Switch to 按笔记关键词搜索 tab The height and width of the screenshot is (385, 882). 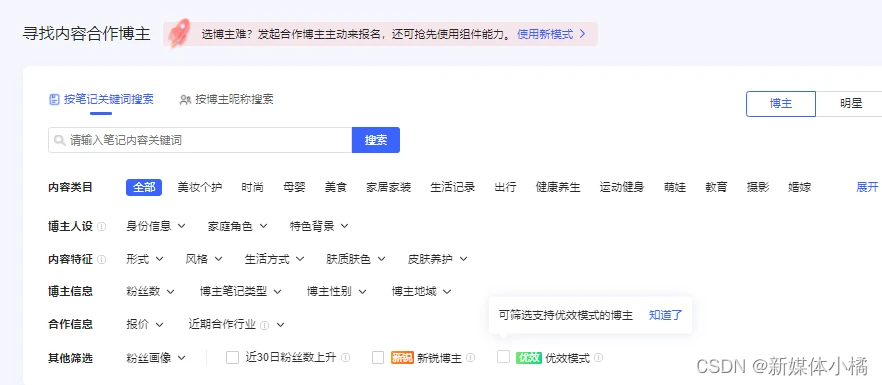click(x=101, y=100)
